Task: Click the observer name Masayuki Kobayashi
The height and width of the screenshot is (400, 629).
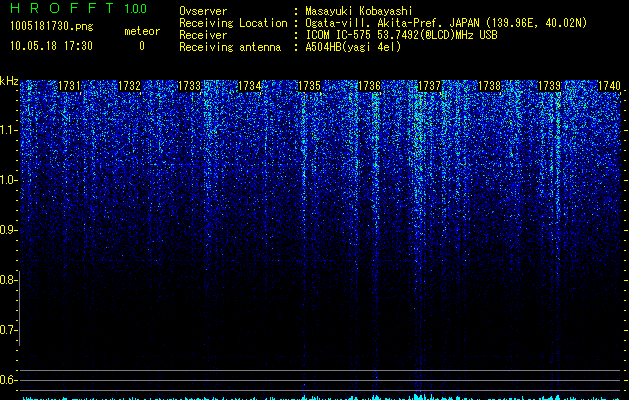Action: [359, 11]
